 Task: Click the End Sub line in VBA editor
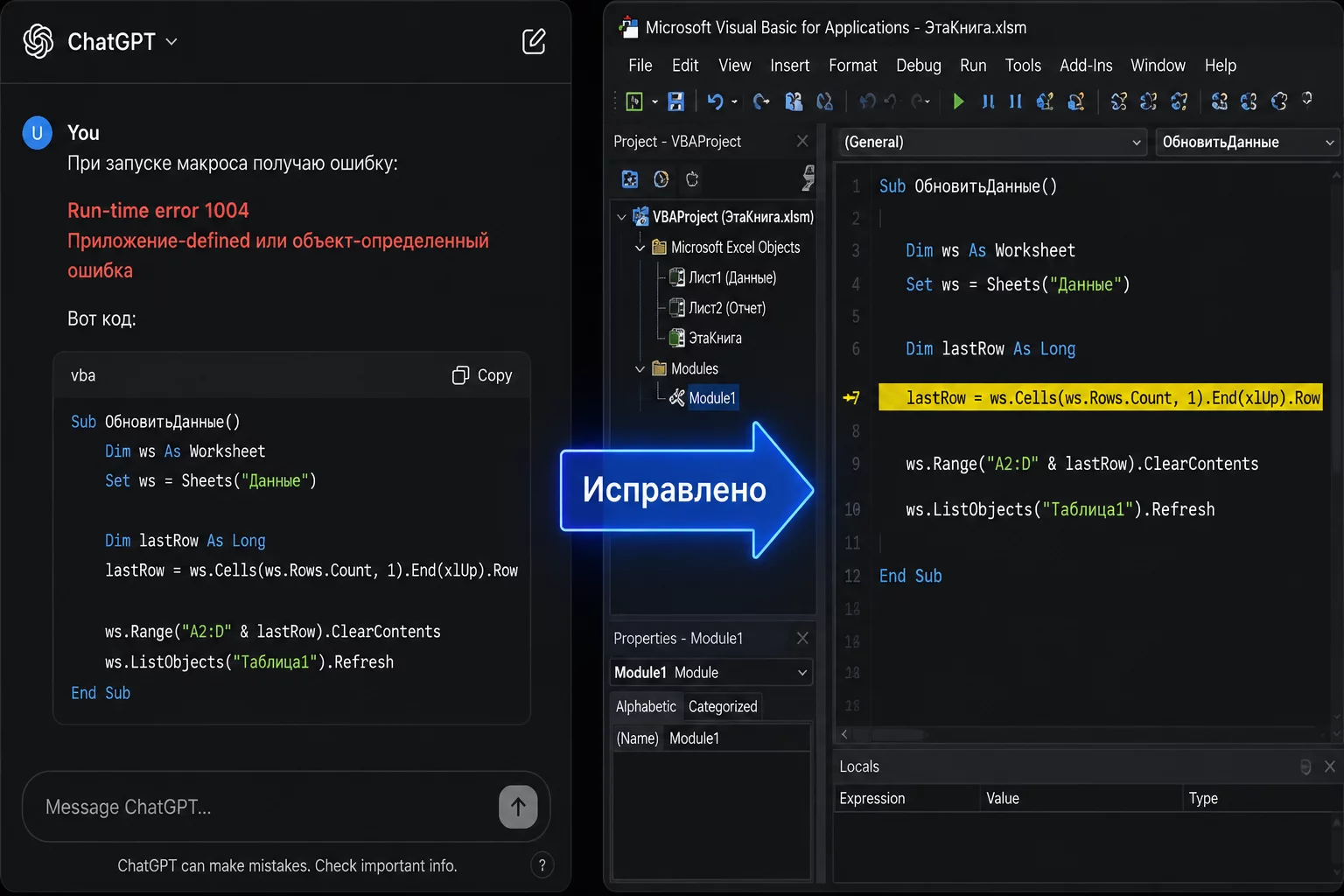click(911, 576)
